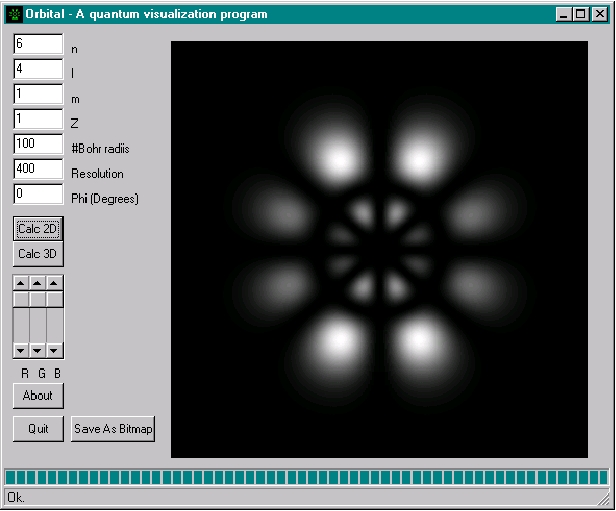Click the Orbital app icon in title bar

15,15
